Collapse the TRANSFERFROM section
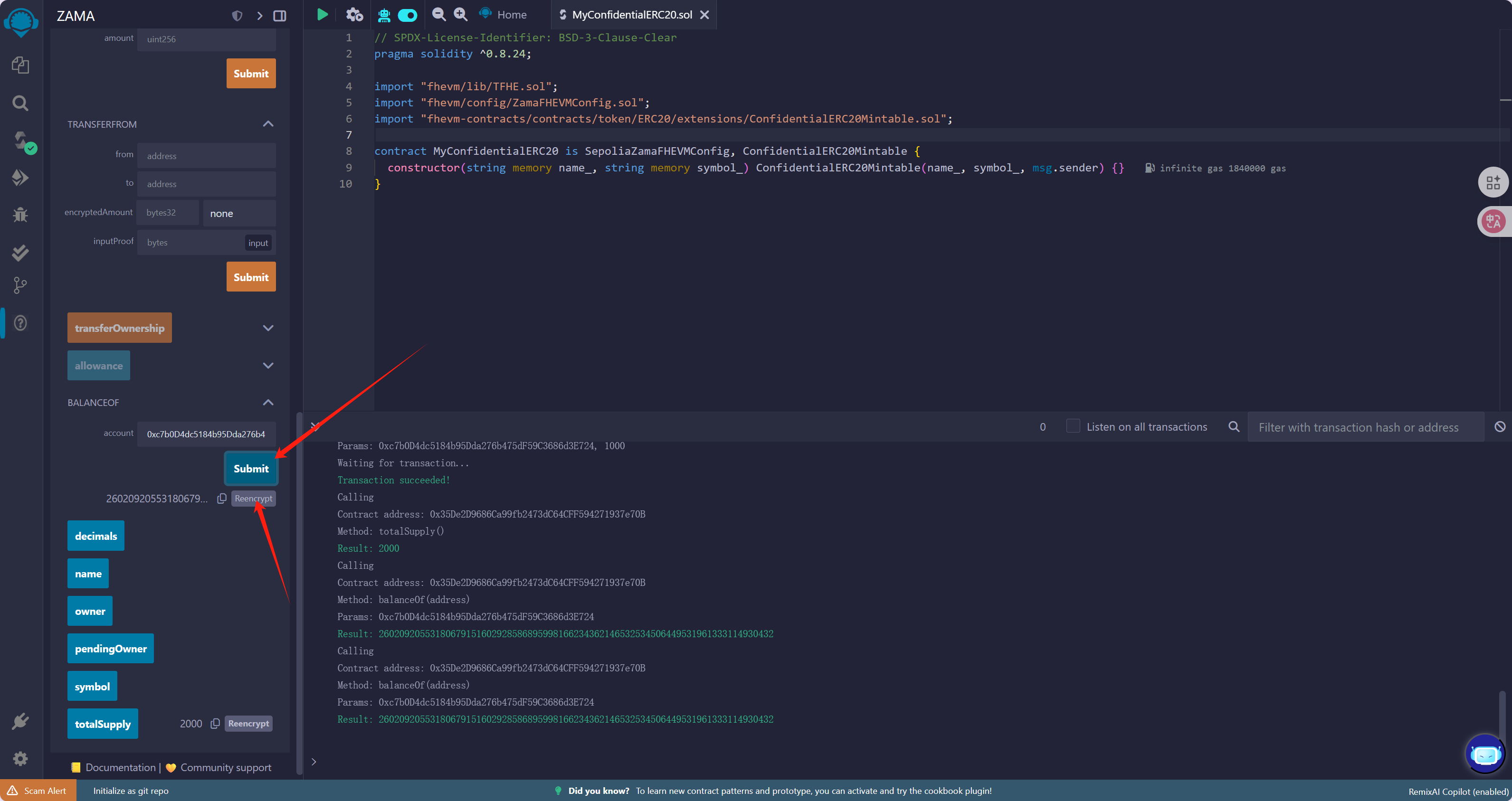Viewport: 1512px width, 801px height. [268, 124]
